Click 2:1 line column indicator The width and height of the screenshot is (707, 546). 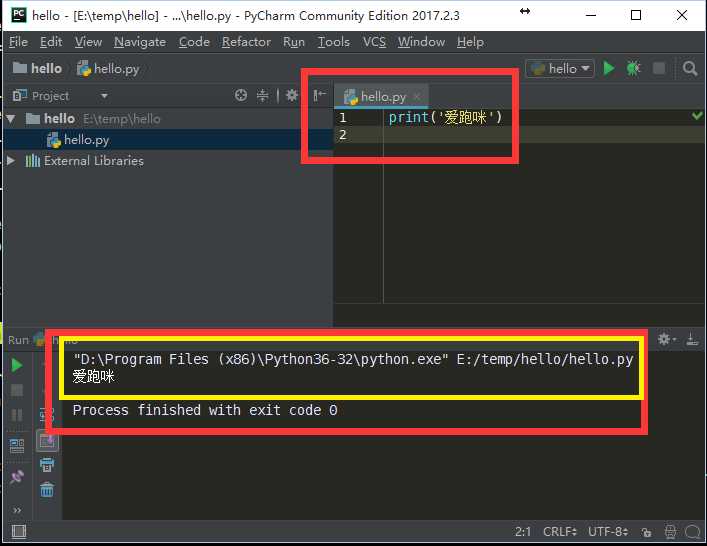[523, 532]
